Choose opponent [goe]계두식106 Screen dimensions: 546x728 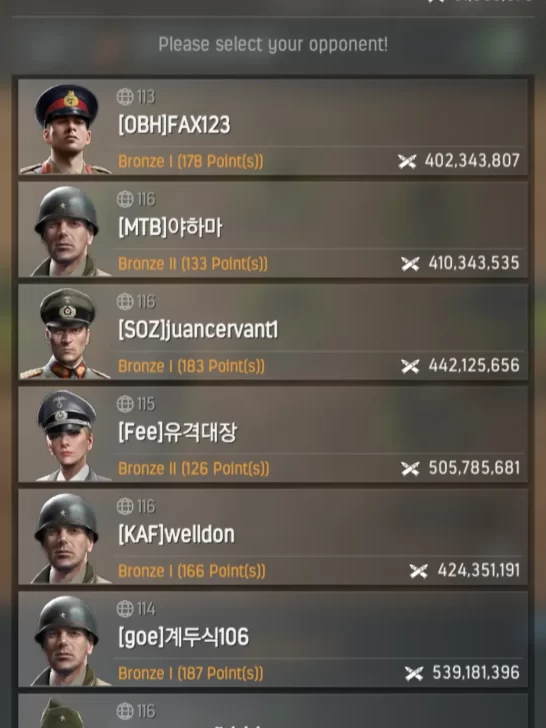click(x=273, y=639)
